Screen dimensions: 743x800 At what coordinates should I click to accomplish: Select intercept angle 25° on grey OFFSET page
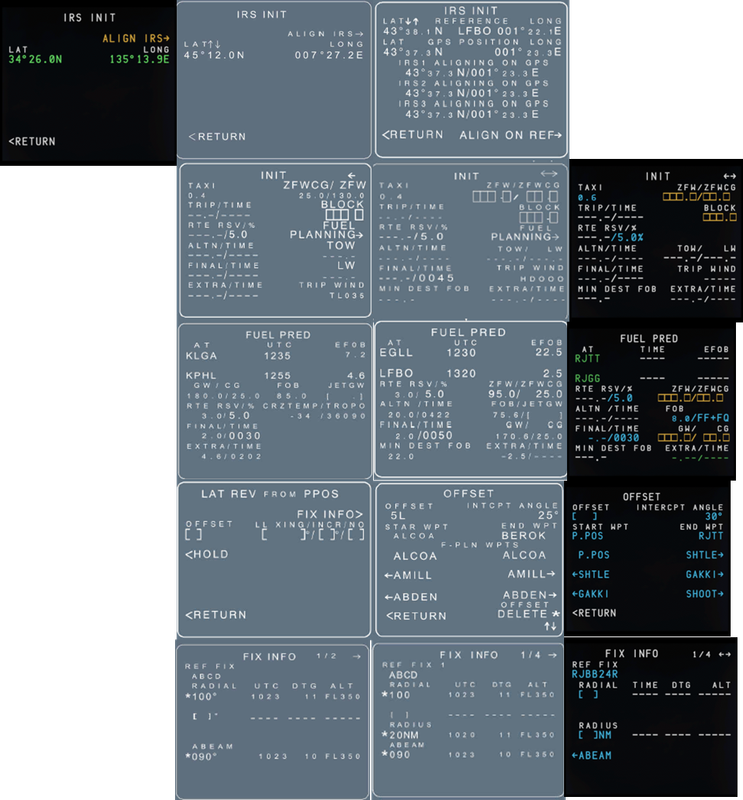coord(548,515)
